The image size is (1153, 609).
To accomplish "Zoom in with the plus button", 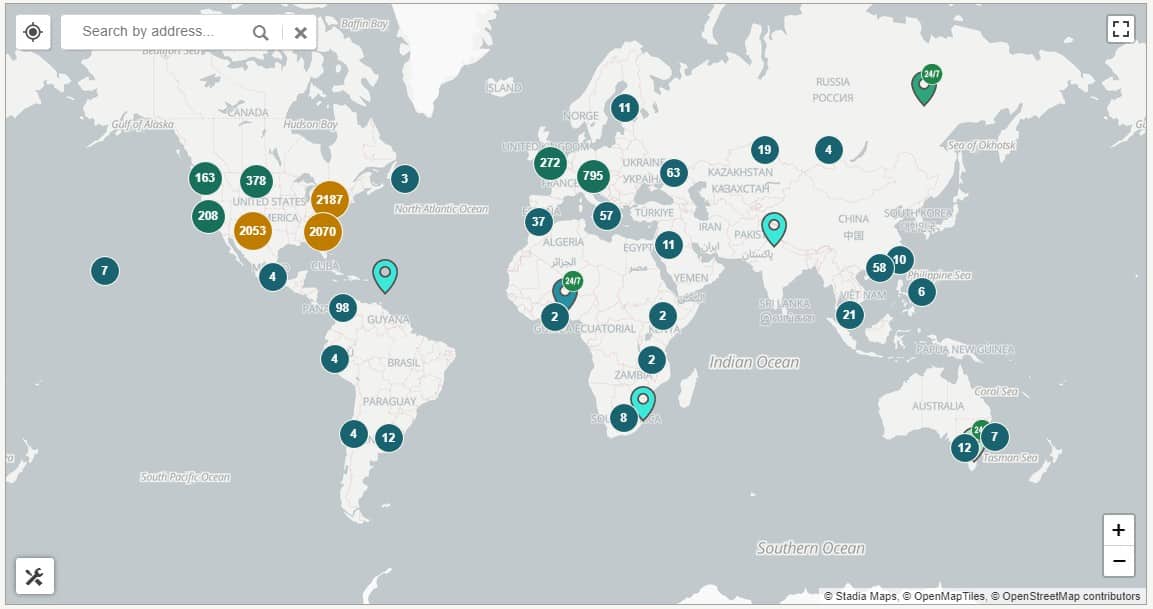I will click(1118, 530).
